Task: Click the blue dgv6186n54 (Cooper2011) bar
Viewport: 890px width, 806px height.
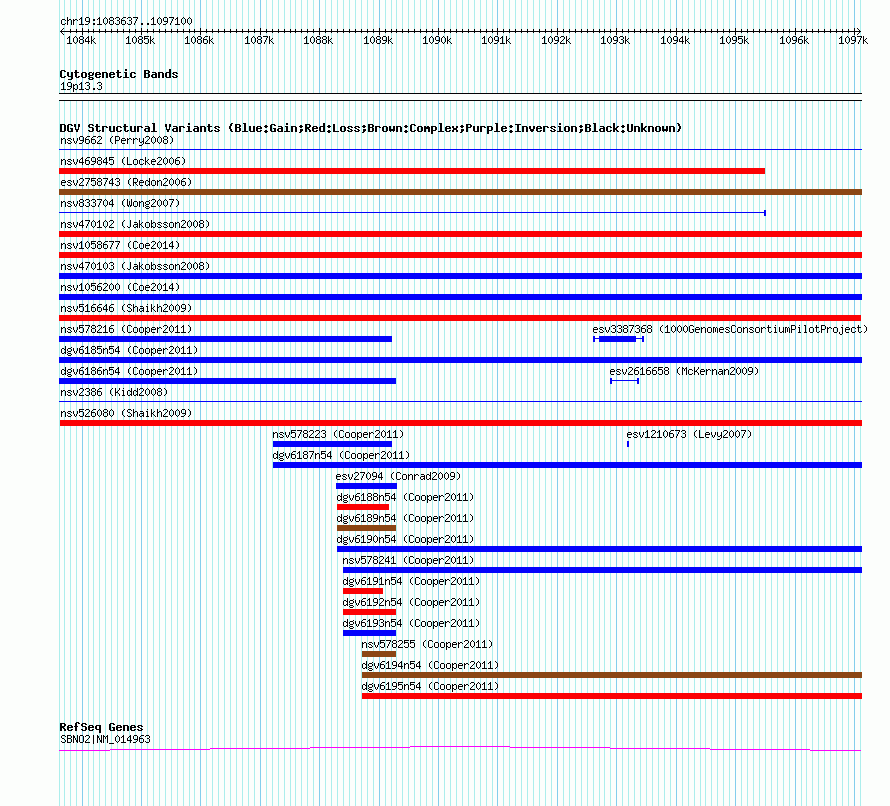Action: pos(228,381)
